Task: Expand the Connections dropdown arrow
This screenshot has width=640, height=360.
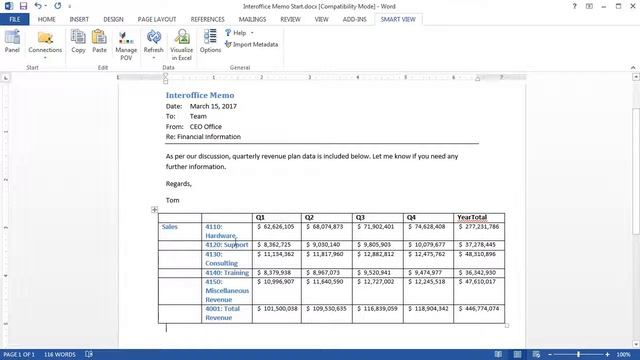Action: 45,58
